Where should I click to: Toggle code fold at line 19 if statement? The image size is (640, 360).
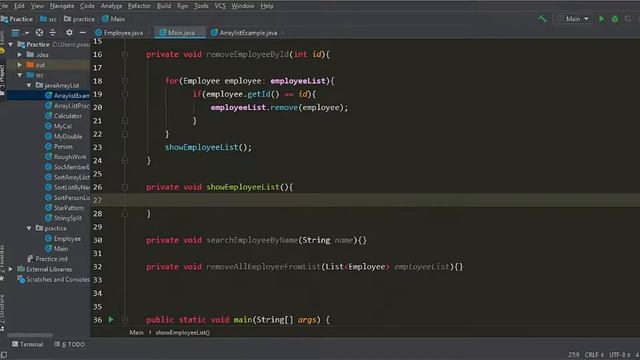[x=125, y=94]
